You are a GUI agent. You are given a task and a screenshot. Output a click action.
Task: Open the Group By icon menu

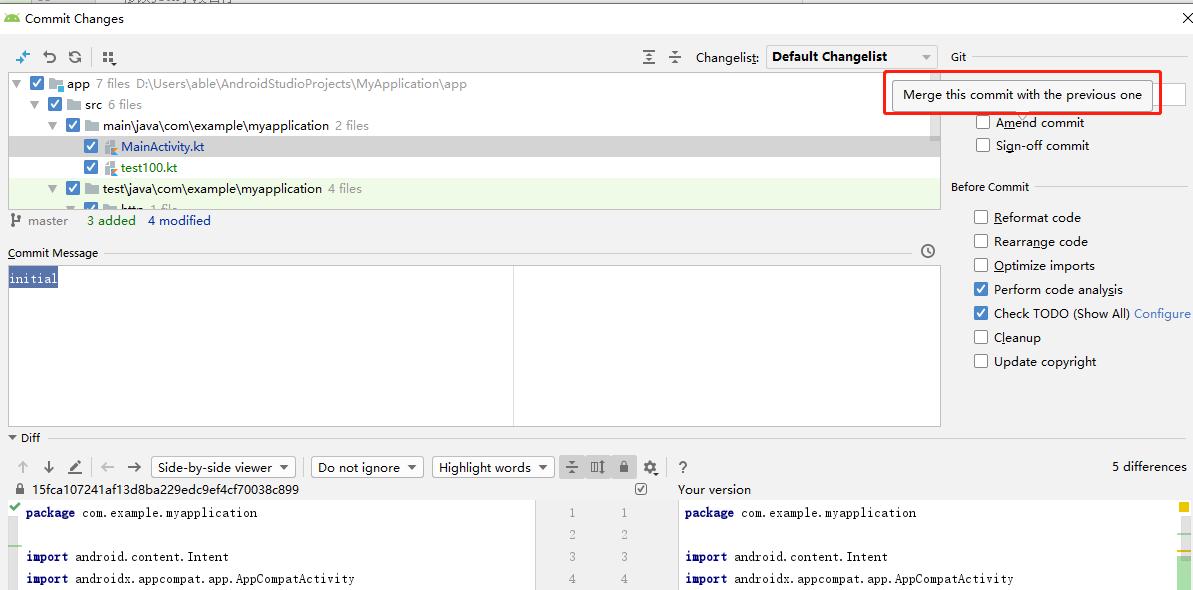108,57
